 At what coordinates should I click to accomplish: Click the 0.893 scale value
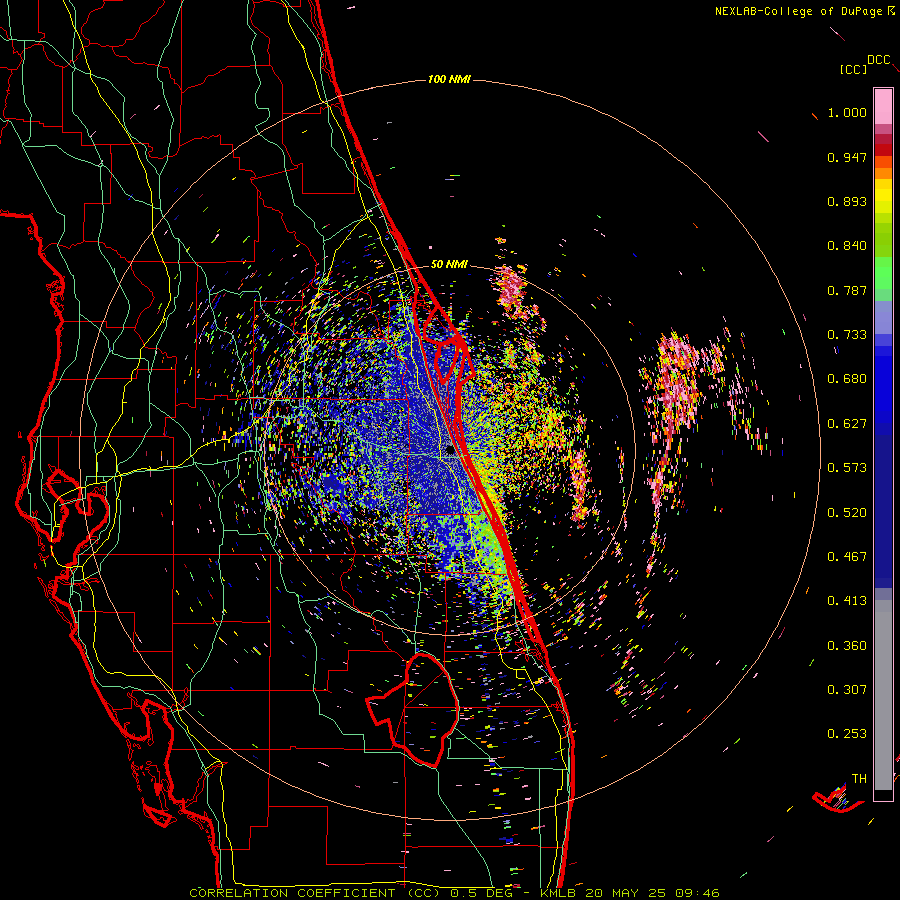(847, 201)
